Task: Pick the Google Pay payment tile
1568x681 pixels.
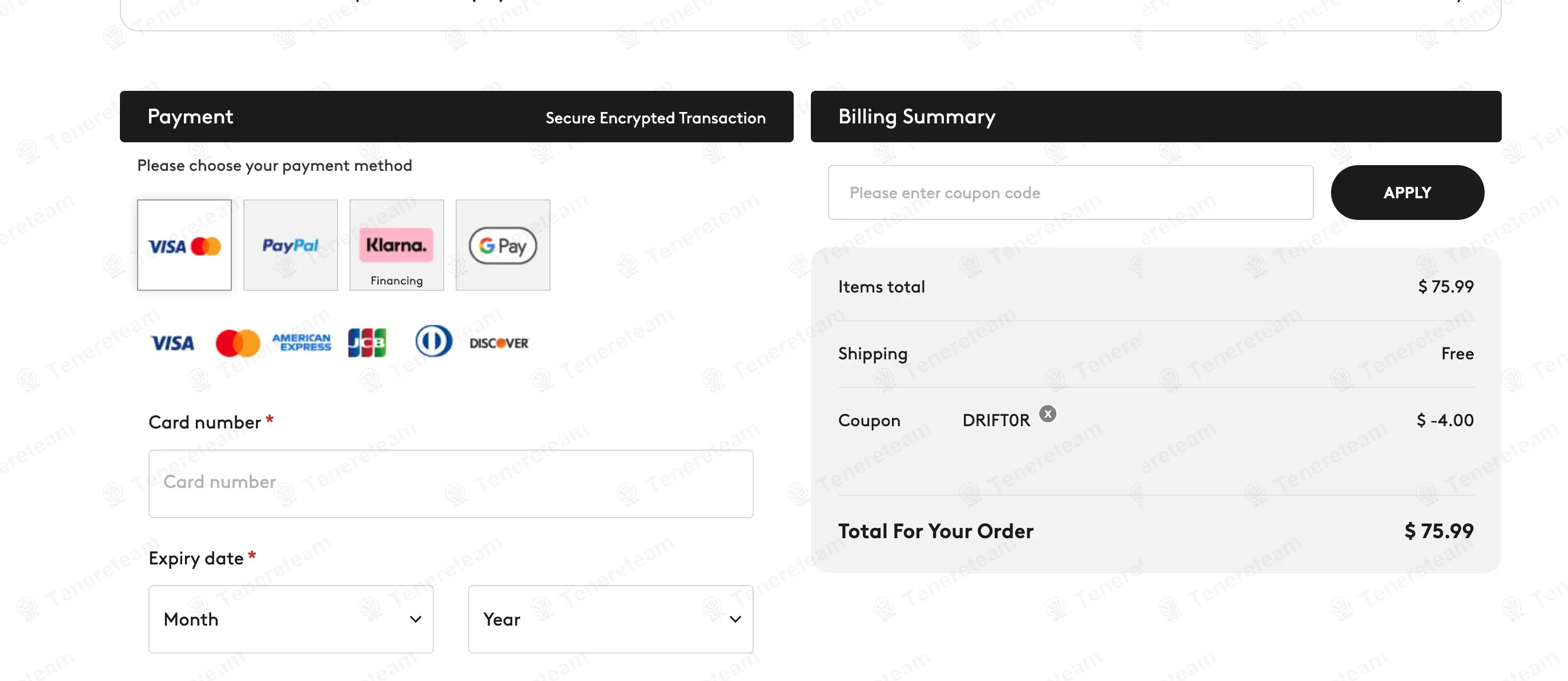Action: pyautogui.click(x=502, y=245)
